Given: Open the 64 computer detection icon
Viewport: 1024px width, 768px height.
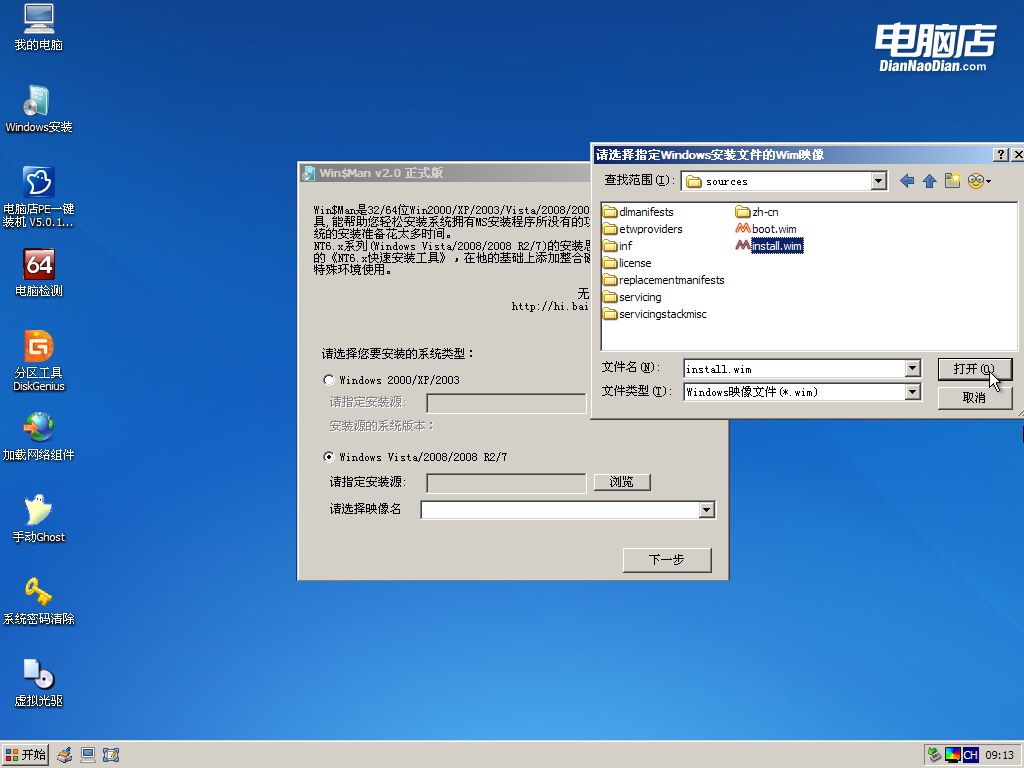Looking at the screenshot, I should pos(38,265).
